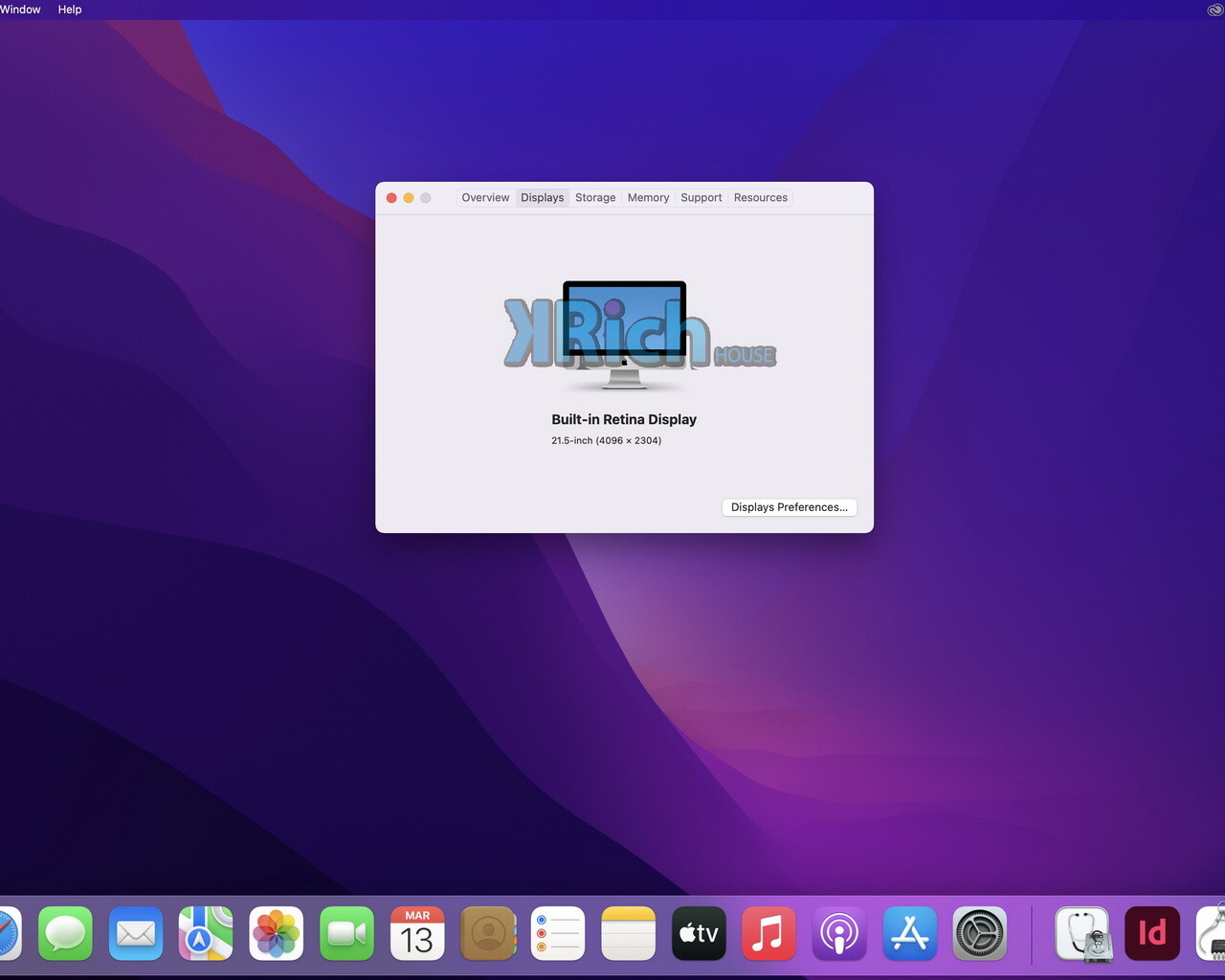1225x980 pixels.
Task: Close the About This Mac window
Action: (x=391, y=198)
